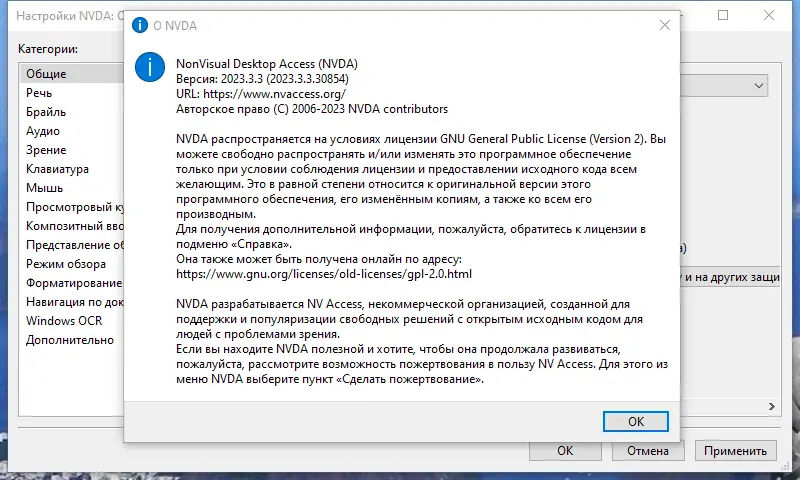Select the Режим обзора category

pyautogui.click(x=71, y=264)
